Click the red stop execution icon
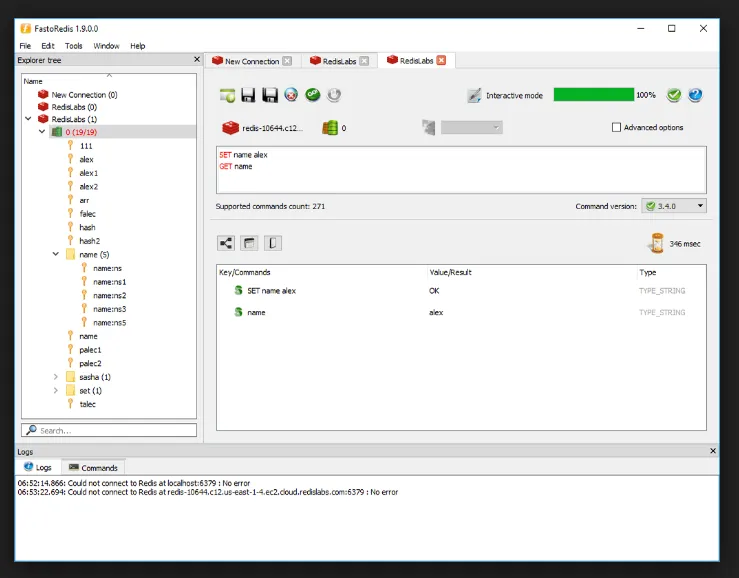 click(x=291, y=95)
